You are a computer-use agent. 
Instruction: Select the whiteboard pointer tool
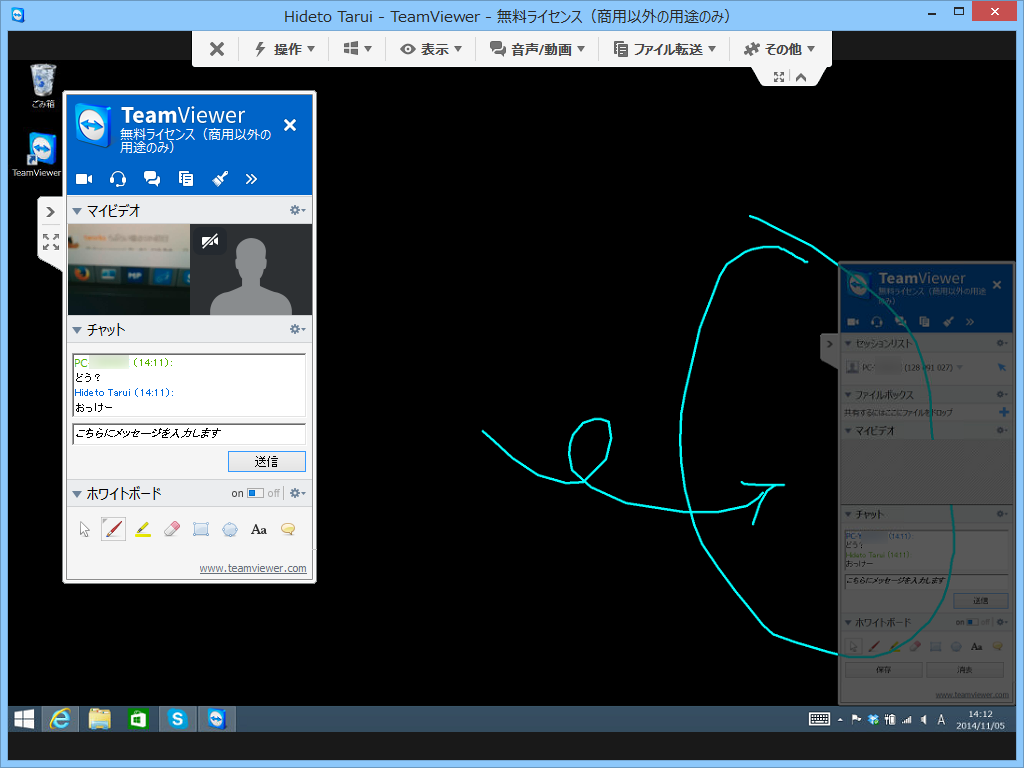coord(85,529)
